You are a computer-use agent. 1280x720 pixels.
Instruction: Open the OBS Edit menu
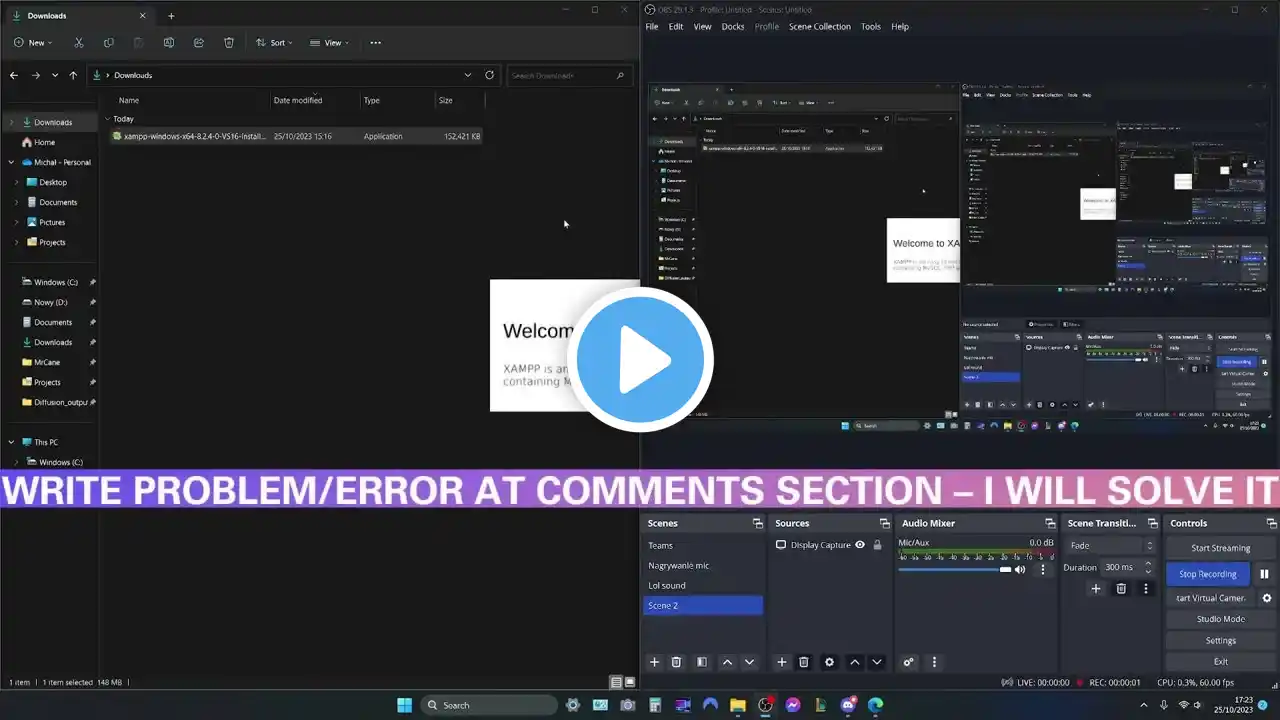point(676,27)
